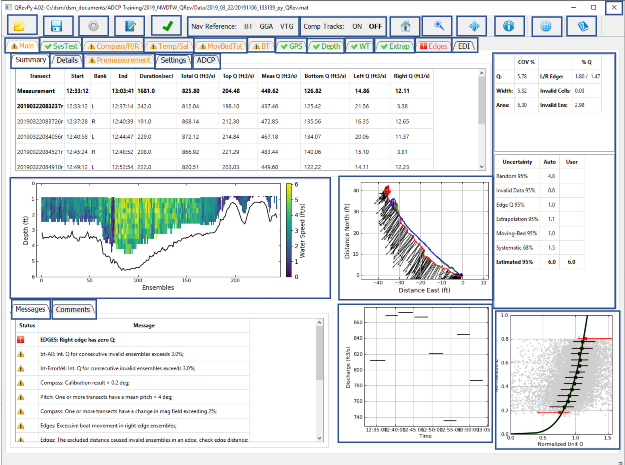The height and width of the screenshot is (465, 625).
Task: Click the Duration(sec) column header
Action: click(x=156, y=76)
